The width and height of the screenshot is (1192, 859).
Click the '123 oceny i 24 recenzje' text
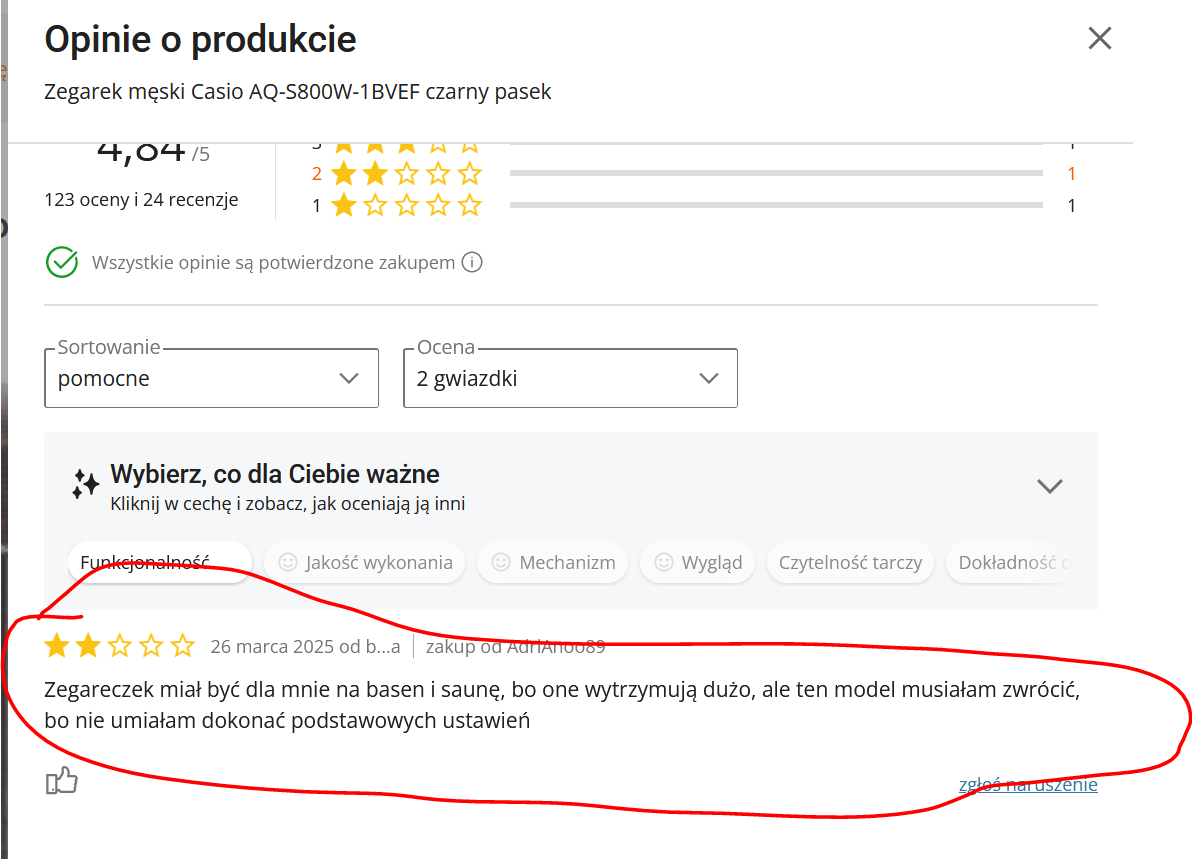pyautogui.click(x=141, y=199)
